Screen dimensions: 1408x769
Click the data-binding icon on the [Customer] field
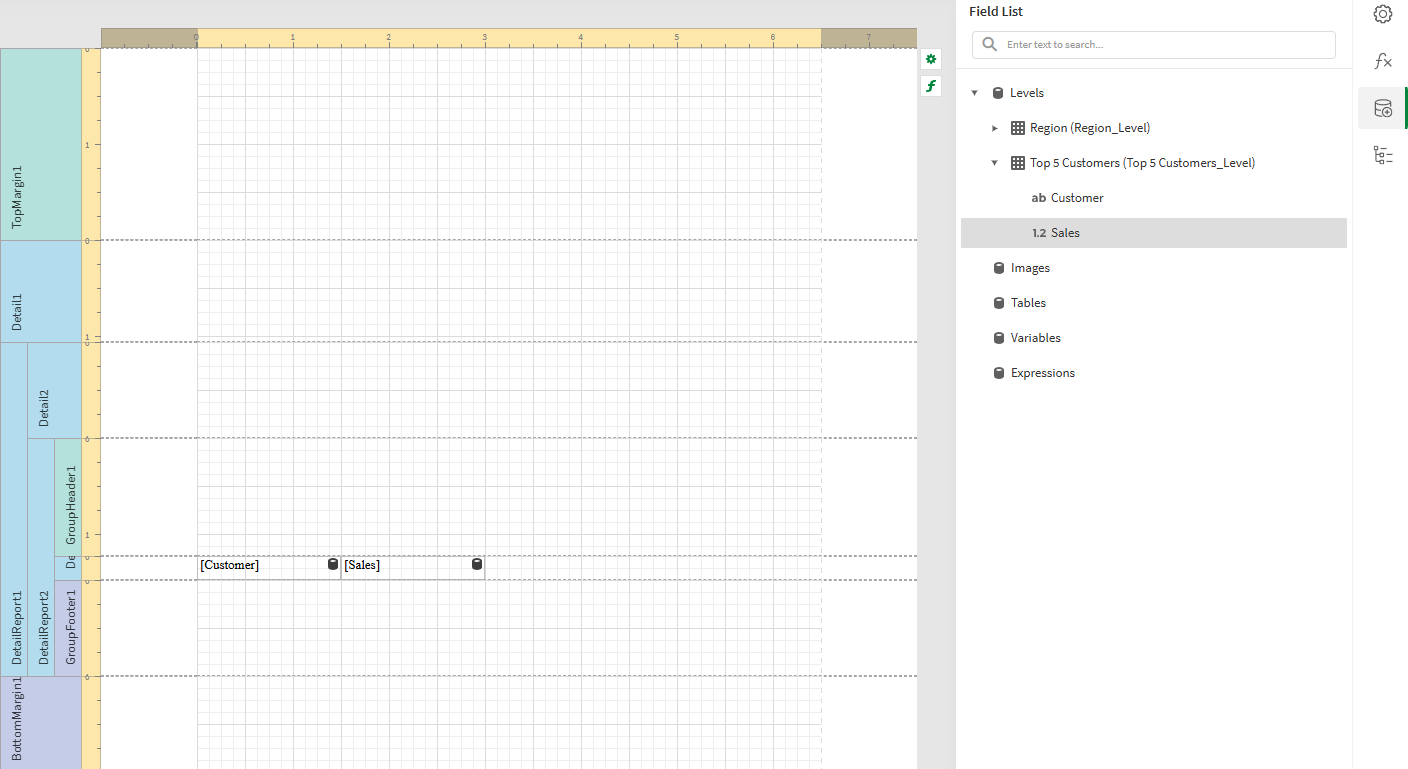tap(331, 564)
